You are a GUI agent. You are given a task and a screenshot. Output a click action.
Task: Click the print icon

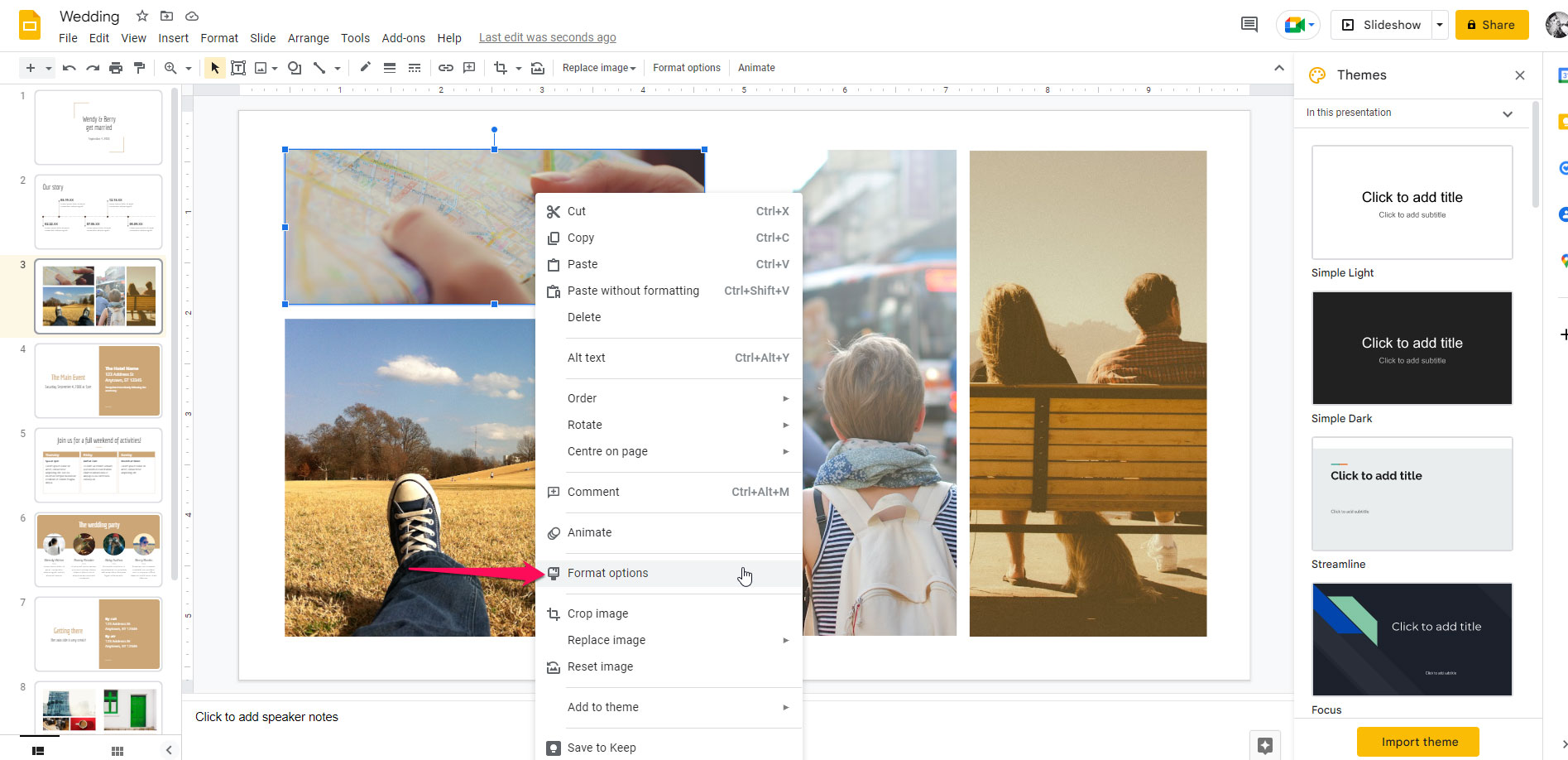(116, 68)
